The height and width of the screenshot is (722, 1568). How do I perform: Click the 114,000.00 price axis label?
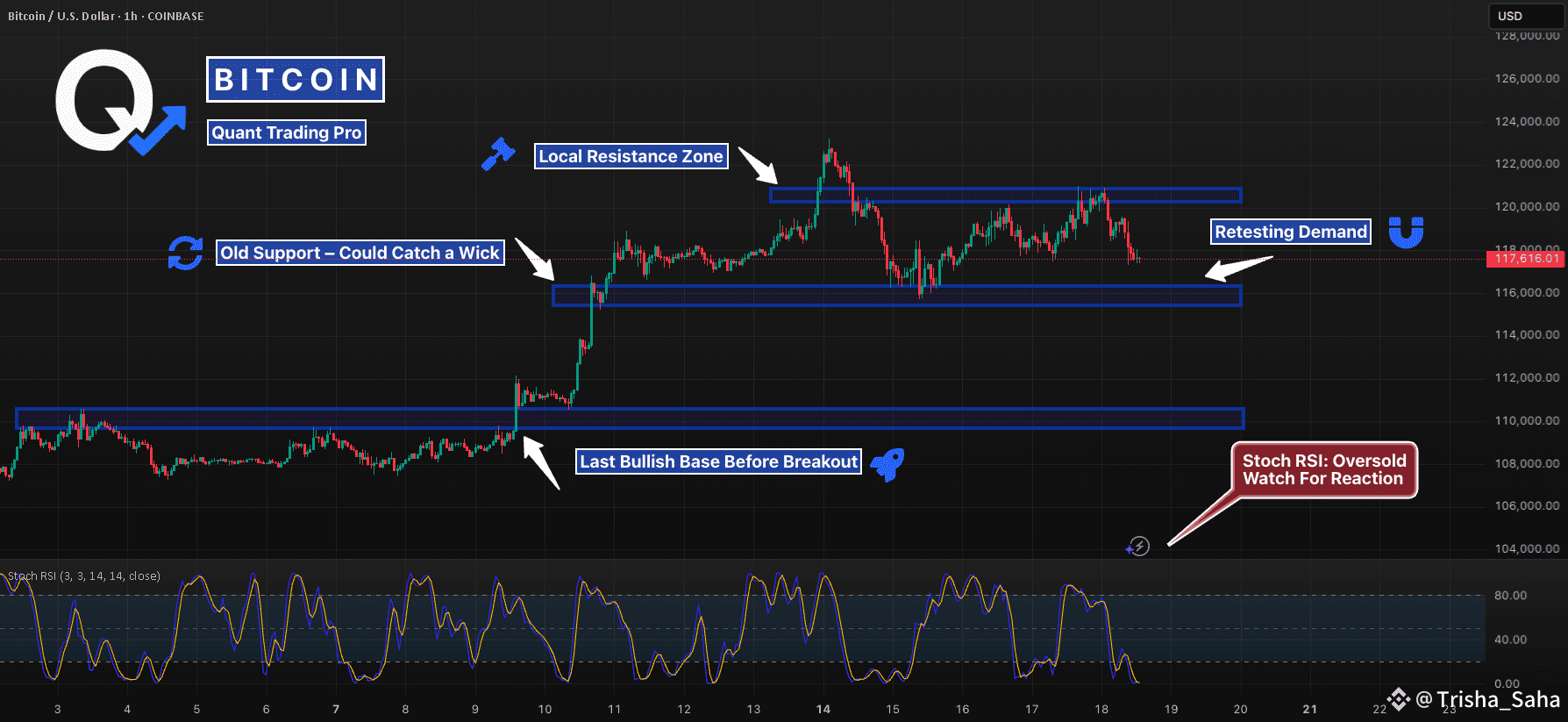[1527, 334]
